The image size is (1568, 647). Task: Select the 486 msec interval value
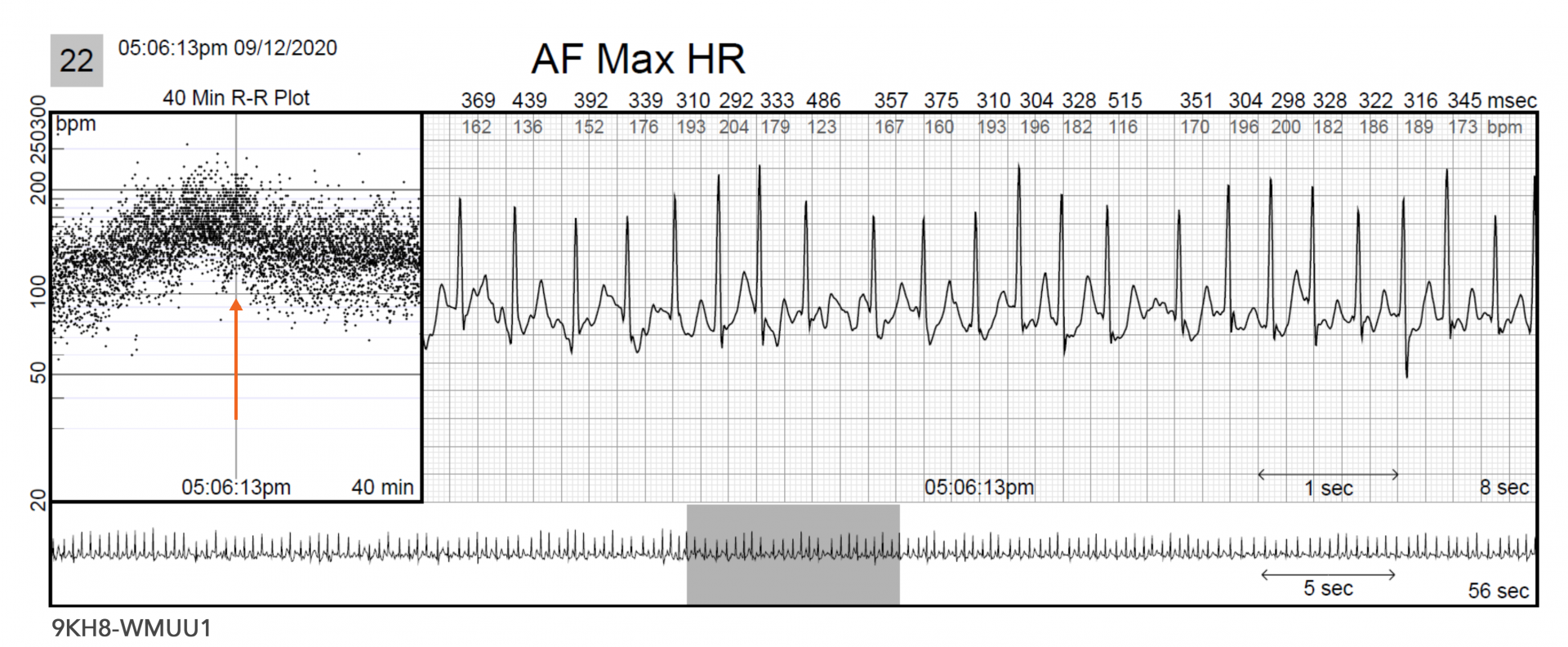[x=823, y=100]
